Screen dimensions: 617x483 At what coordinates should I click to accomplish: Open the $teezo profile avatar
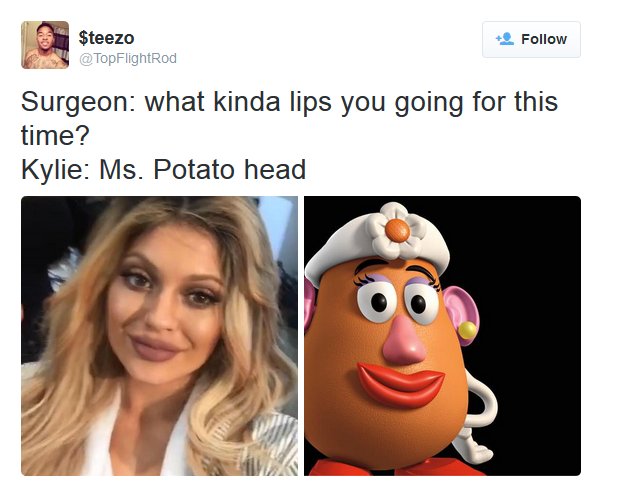[x=45, y=45]
